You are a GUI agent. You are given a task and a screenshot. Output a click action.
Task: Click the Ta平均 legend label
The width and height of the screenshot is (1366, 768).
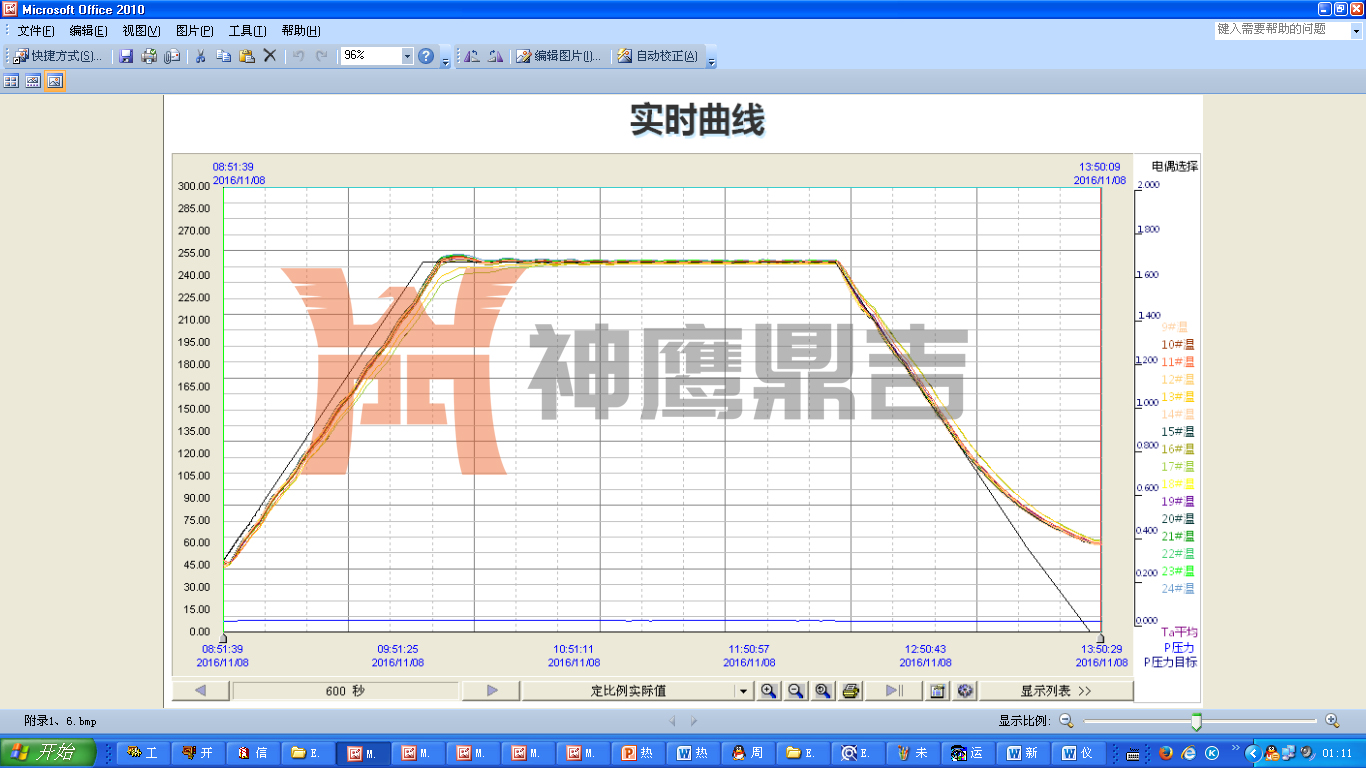click(1179, 632)
